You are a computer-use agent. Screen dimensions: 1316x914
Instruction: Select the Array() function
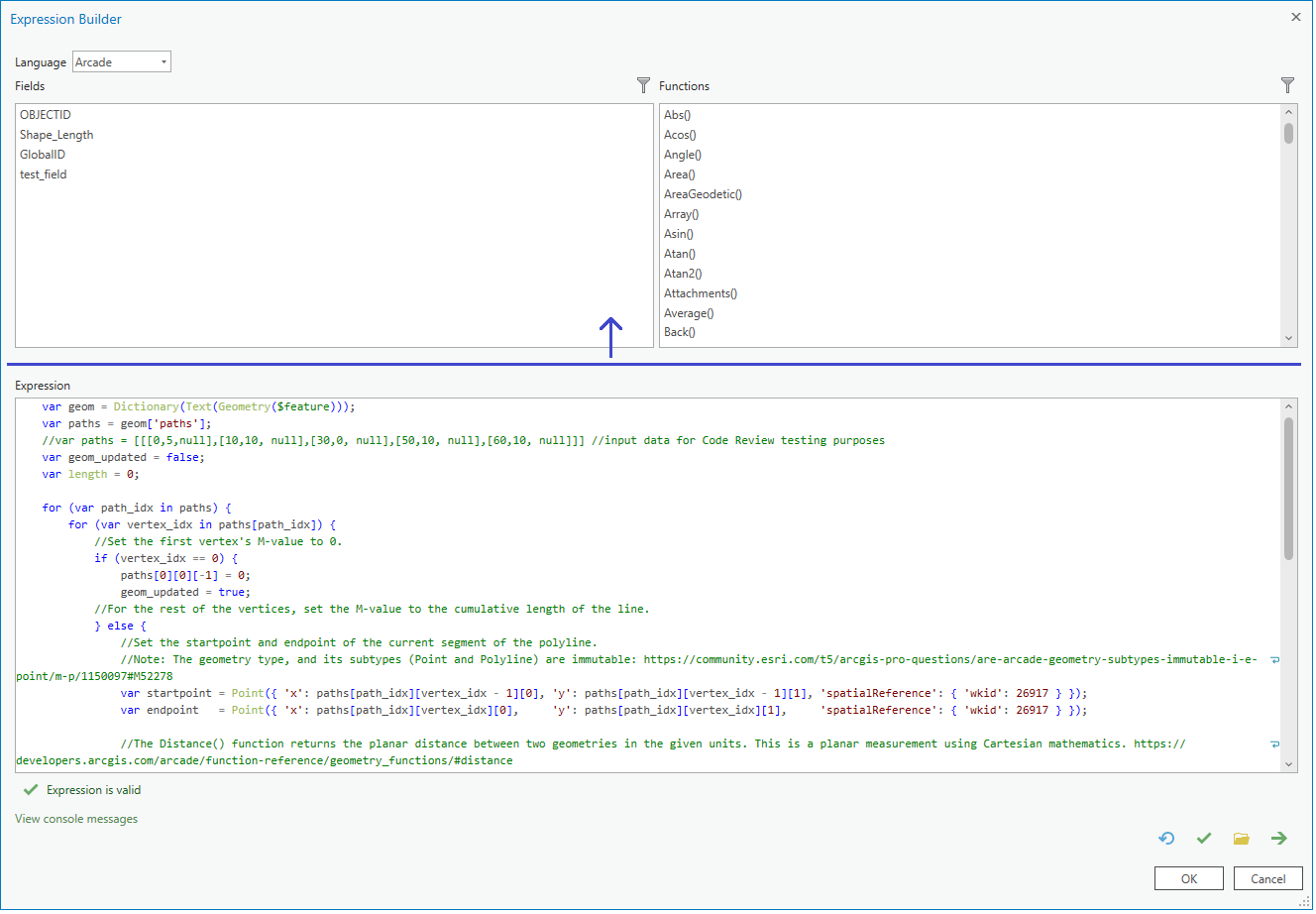coord(681,214)
